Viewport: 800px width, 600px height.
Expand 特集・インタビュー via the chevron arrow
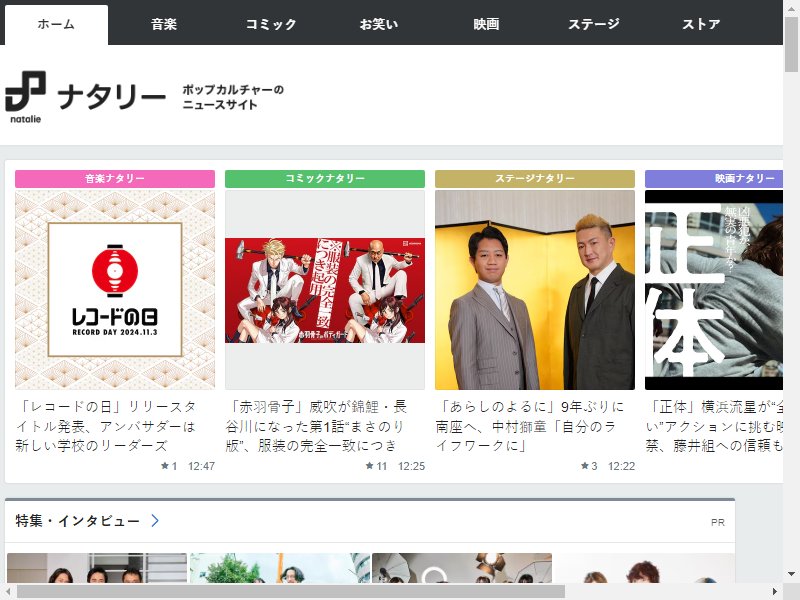click(x=155, y=521)
